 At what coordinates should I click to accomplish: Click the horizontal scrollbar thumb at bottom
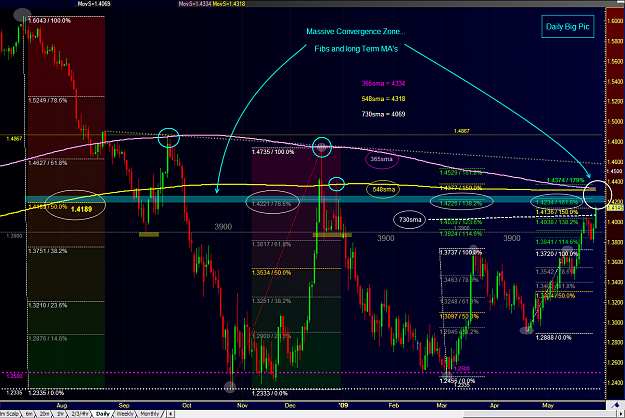pos(540,414)
